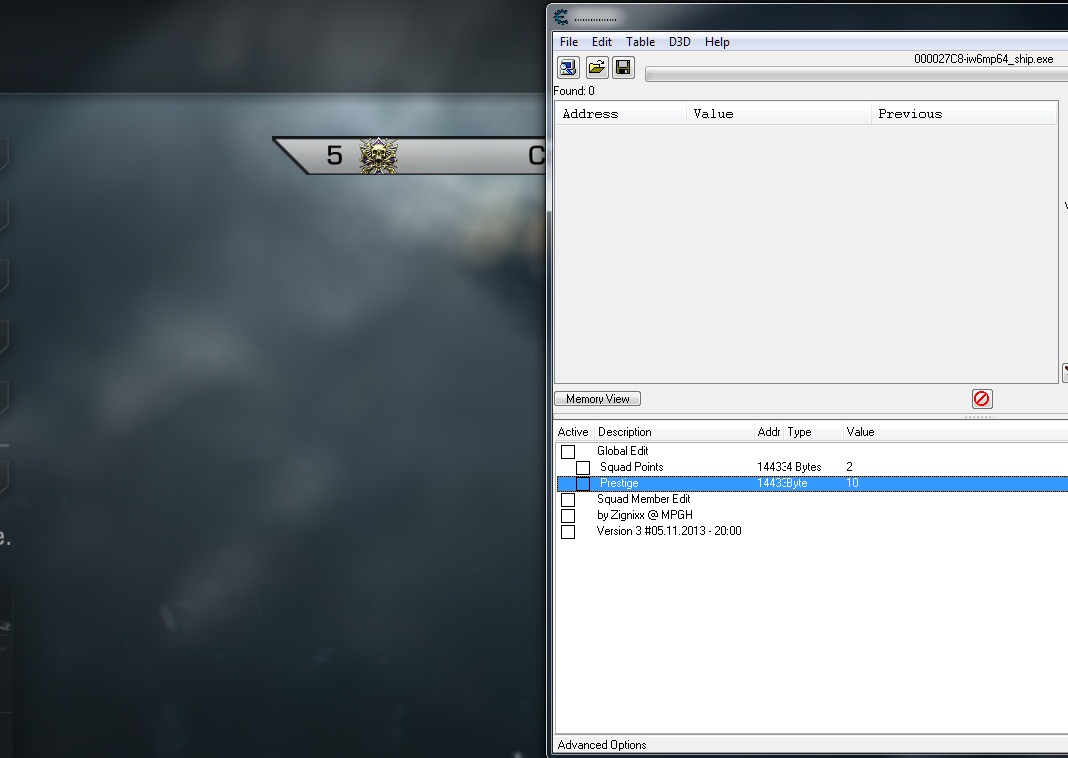The width and height of the screenshot is (1068, 758).
Task: Toggle the Squad Member Edit checkbox
Action: [568, 500]
